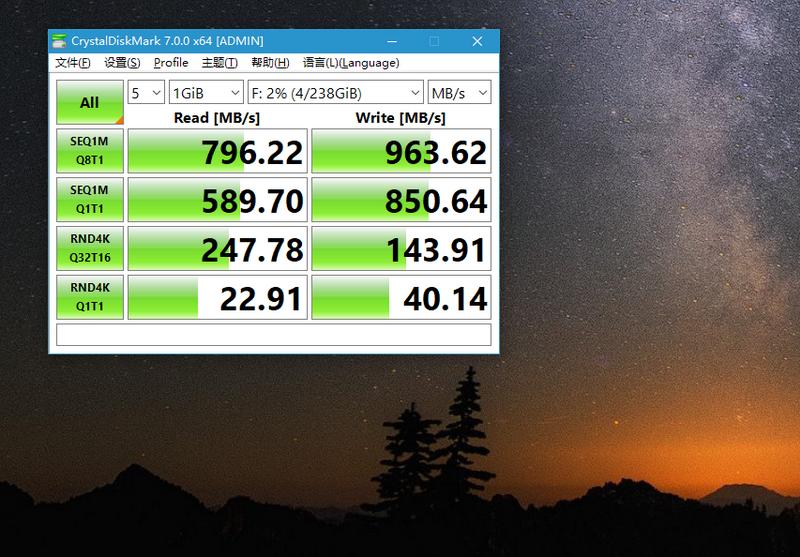Viewport: 800px width, 557px height.
Task: Open the MB/s unit dropdown
Action: [x=459, y=92]
